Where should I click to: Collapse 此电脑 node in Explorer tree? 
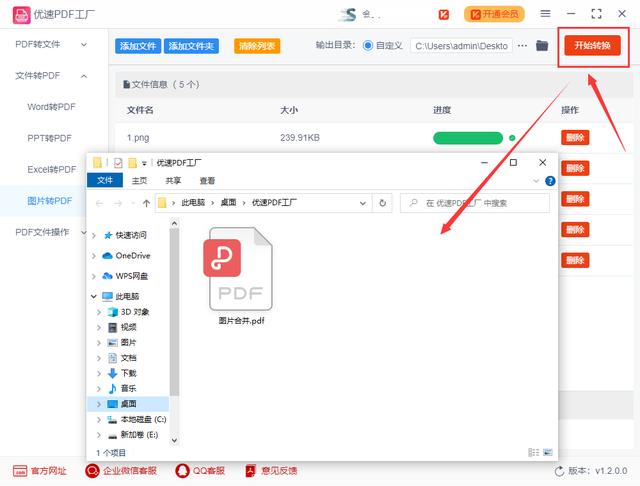click(93, 296)
